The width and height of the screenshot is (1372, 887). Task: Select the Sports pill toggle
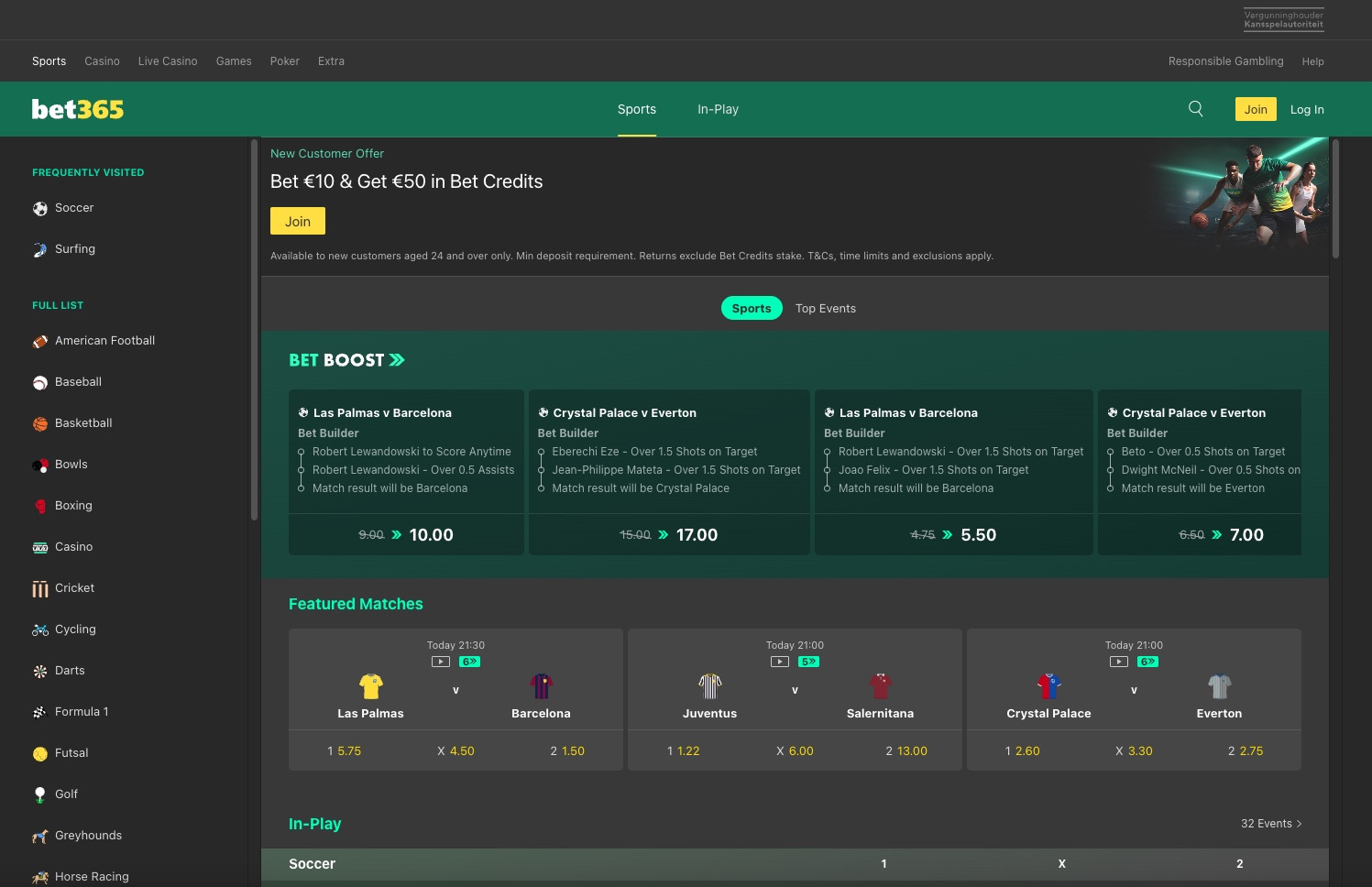pos(752,308)
